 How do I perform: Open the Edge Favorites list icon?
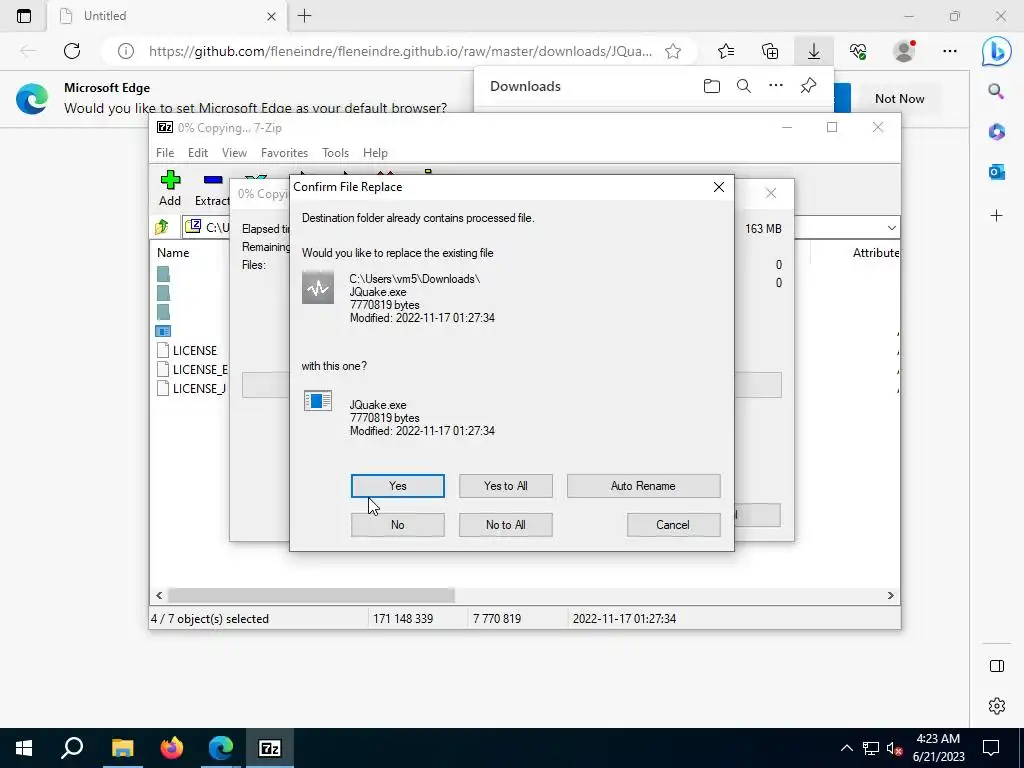726,51
